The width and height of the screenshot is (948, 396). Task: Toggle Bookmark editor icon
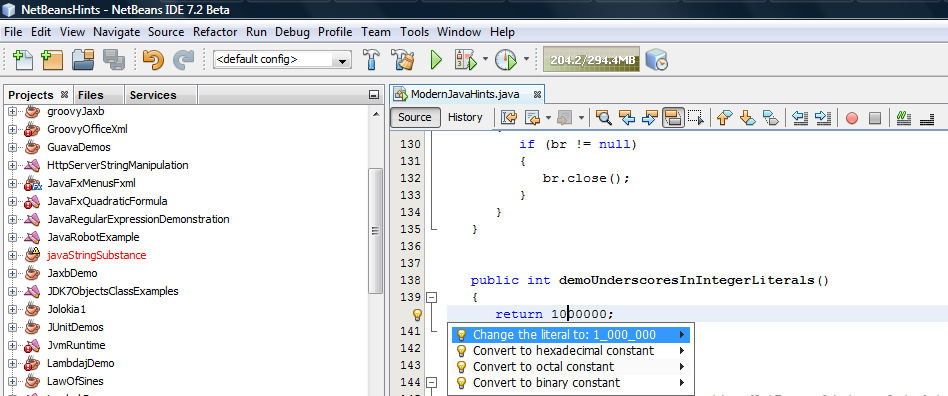coord(770,118)
